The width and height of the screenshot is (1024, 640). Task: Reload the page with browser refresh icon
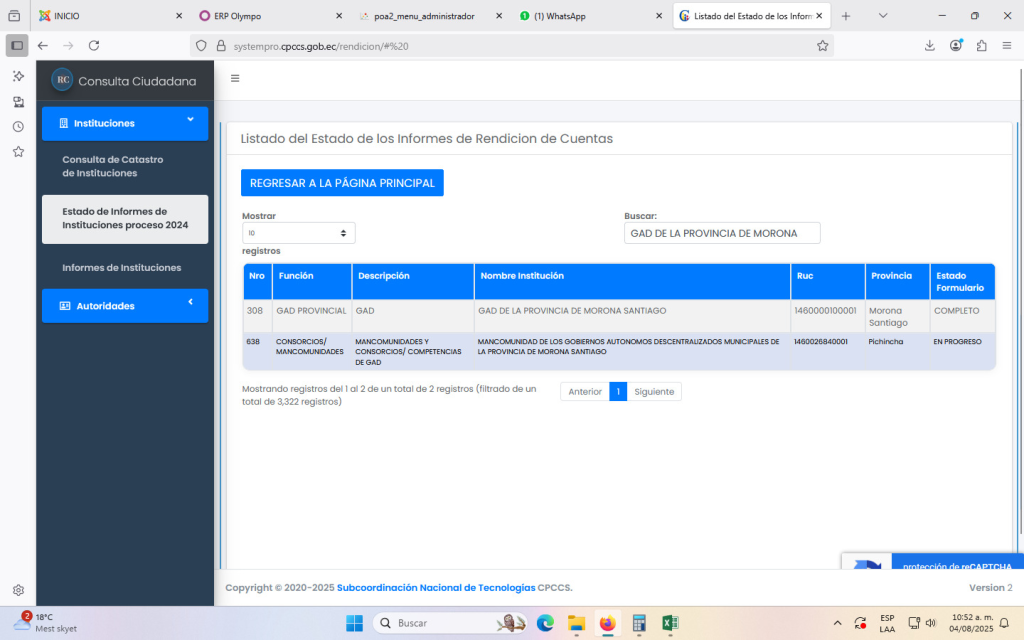coord(94,45)
